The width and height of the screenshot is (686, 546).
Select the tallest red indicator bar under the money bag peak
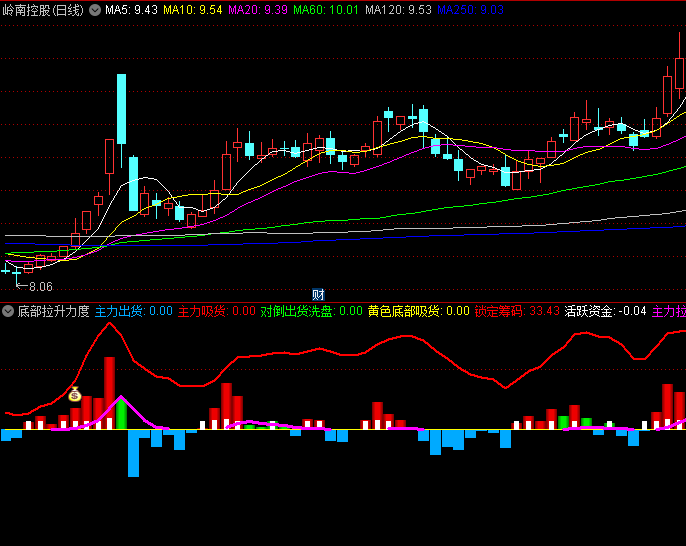109,393
